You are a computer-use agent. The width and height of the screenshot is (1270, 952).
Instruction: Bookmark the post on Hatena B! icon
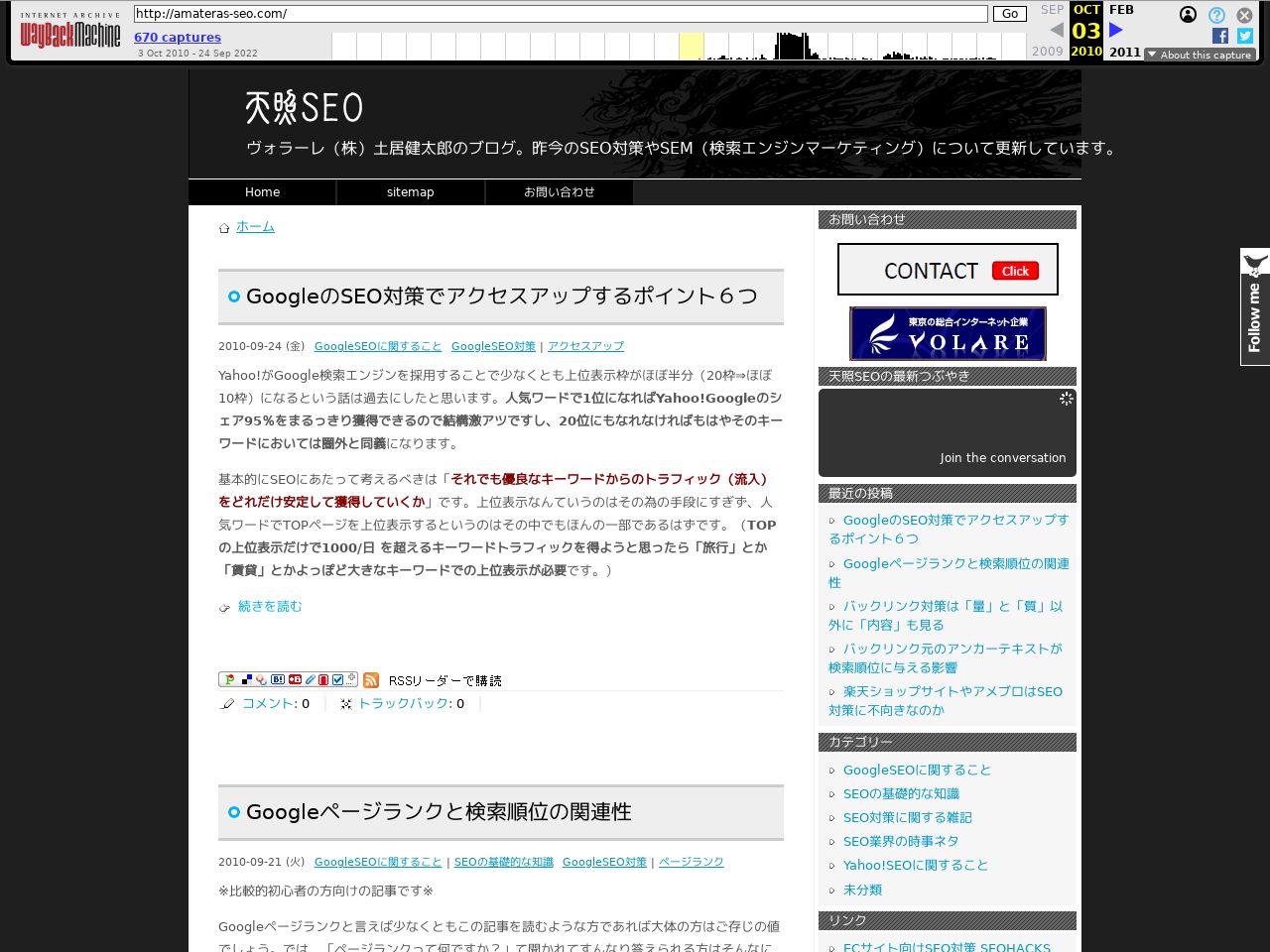click(278, 679)
